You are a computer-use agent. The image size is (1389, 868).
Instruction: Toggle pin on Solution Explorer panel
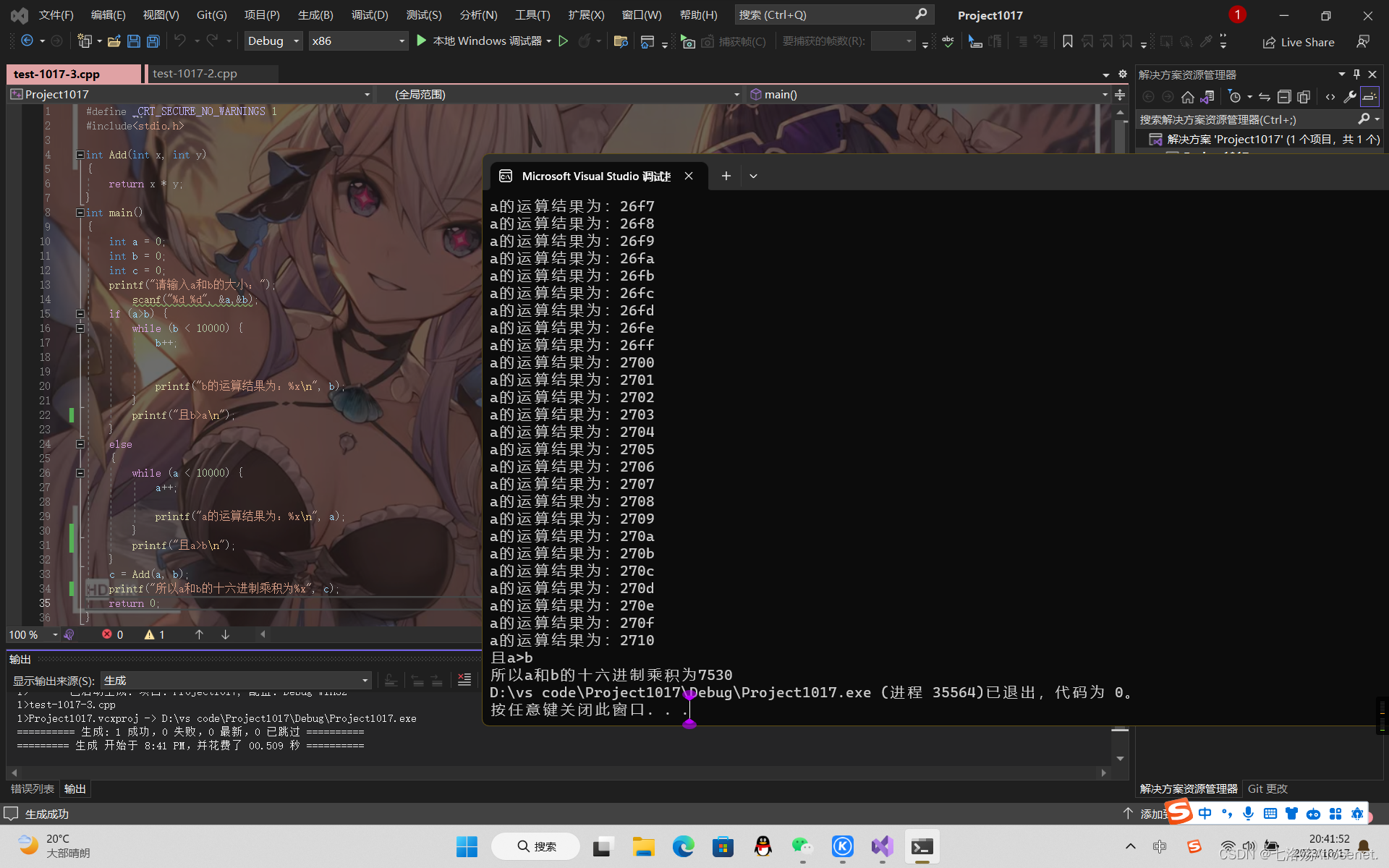coord(1356,75)
